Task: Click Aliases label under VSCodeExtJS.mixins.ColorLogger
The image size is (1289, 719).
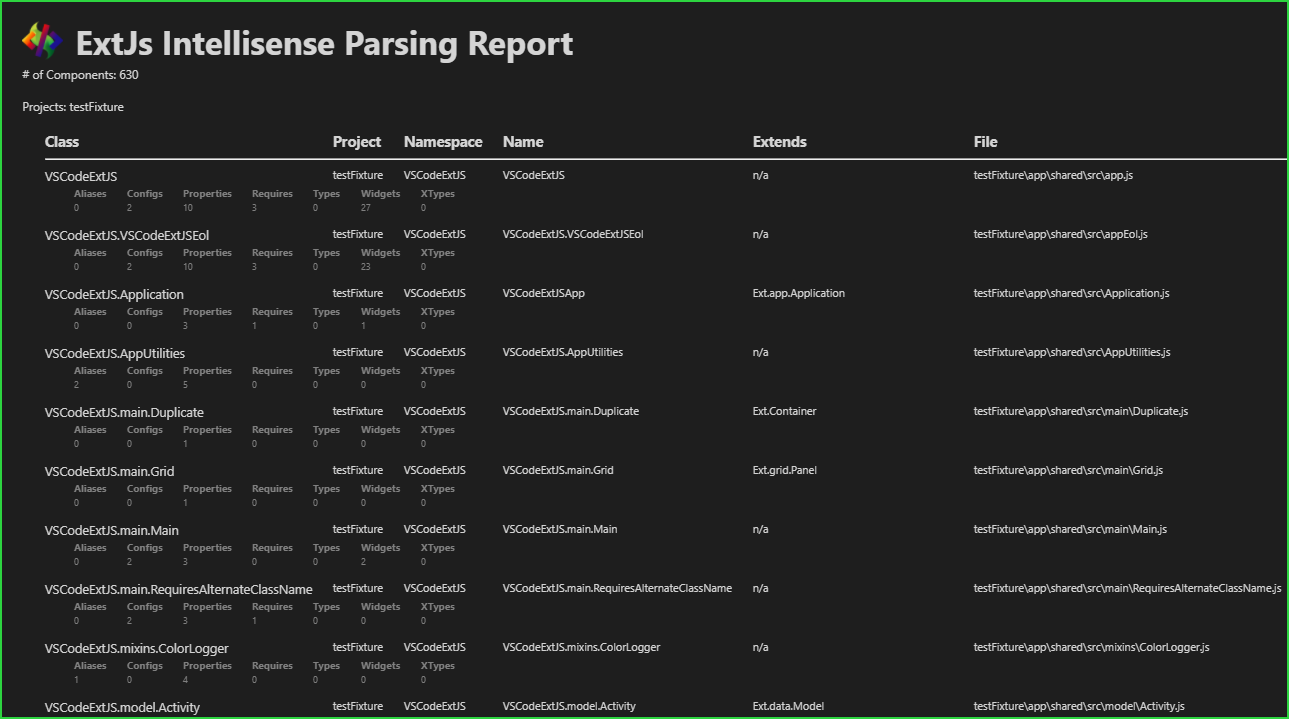Action: 90,666
